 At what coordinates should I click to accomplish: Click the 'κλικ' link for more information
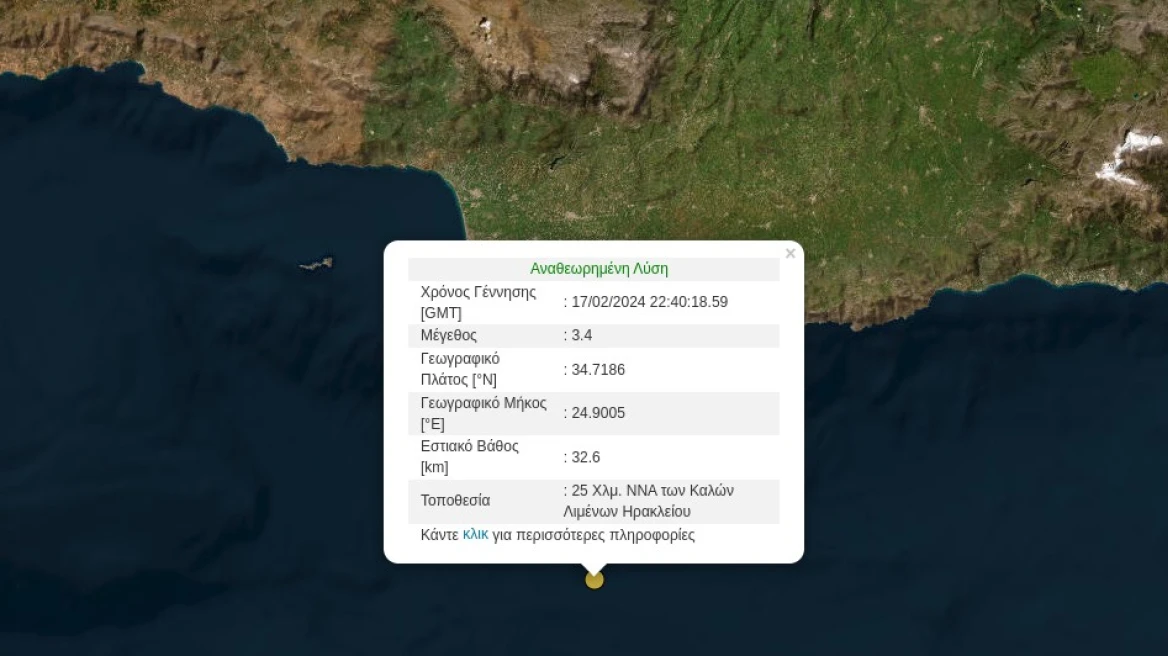point(475,535)
